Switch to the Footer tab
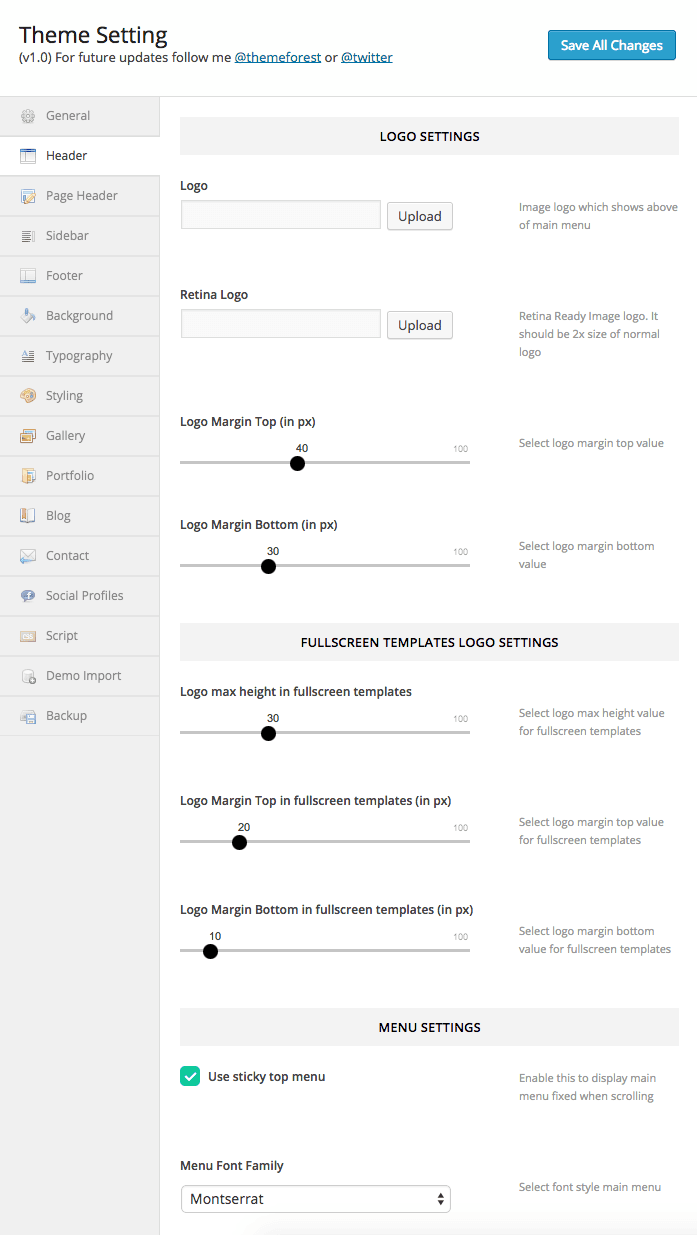This screenshot has height=1235, width=697. (80, 276)
